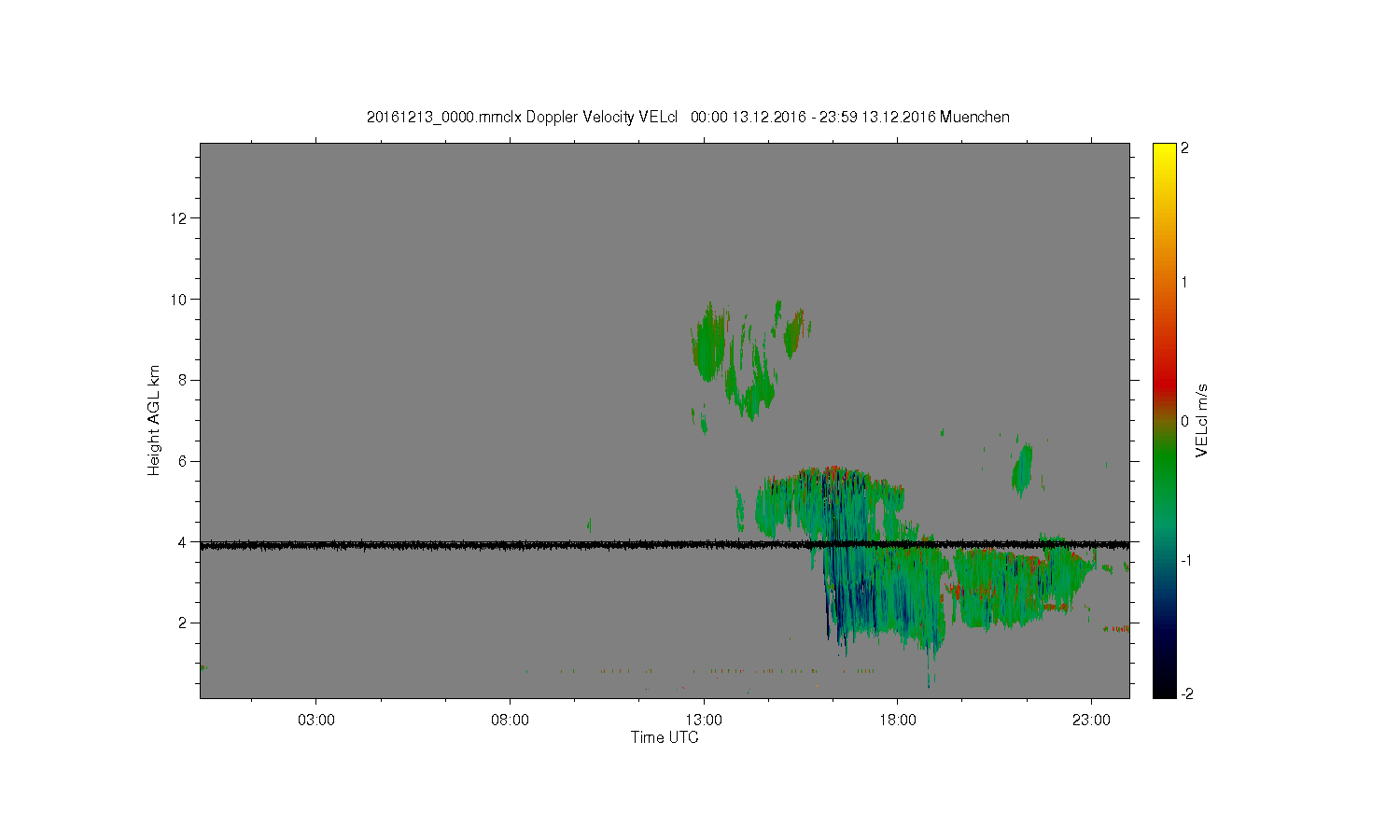
Task: Click the black horizontal line at 4 km
Action: tap(665, 545)
